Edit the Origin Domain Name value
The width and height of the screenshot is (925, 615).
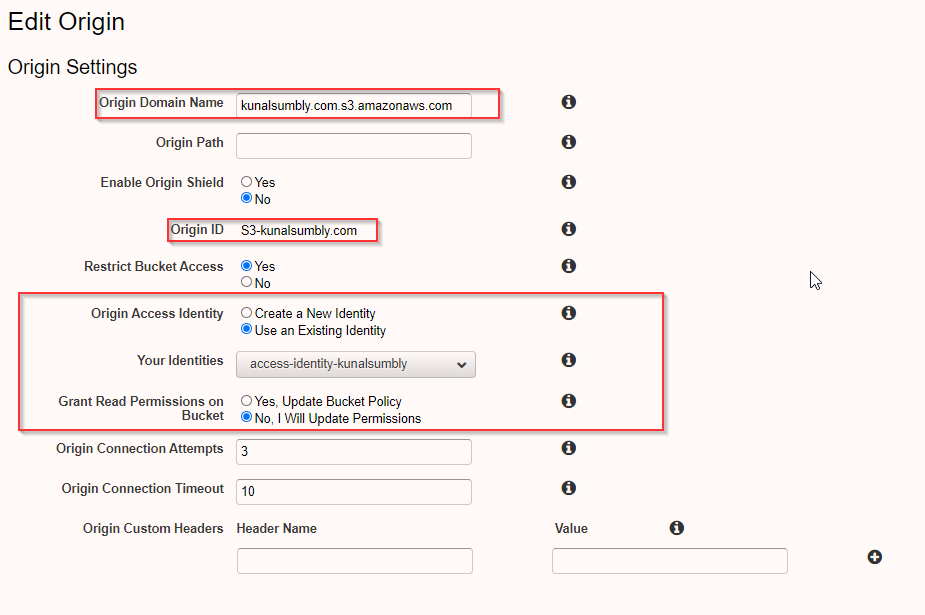point(354,105)
